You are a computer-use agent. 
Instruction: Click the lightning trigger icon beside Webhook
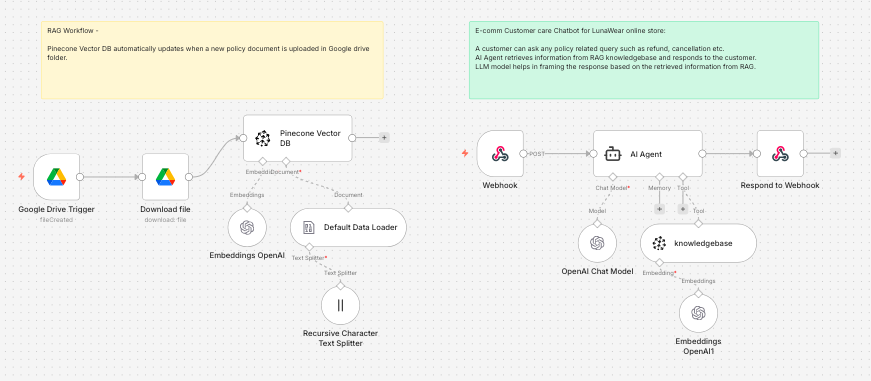[x=465, y=153]
